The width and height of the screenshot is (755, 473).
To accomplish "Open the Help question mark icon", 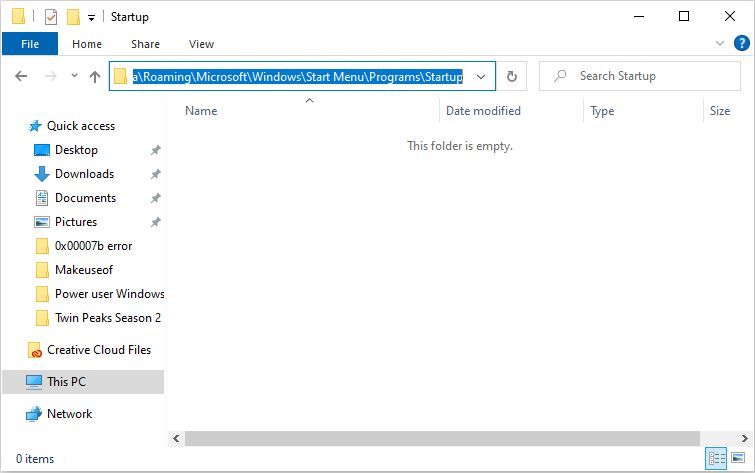I will pyautogui.click(x=741, y=44).
